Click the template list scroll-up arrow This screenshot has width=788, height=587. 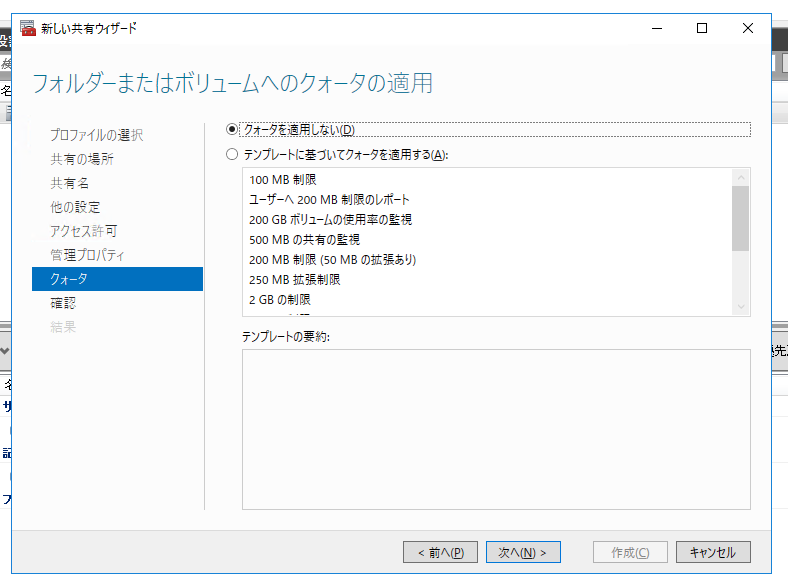point(741,177)
